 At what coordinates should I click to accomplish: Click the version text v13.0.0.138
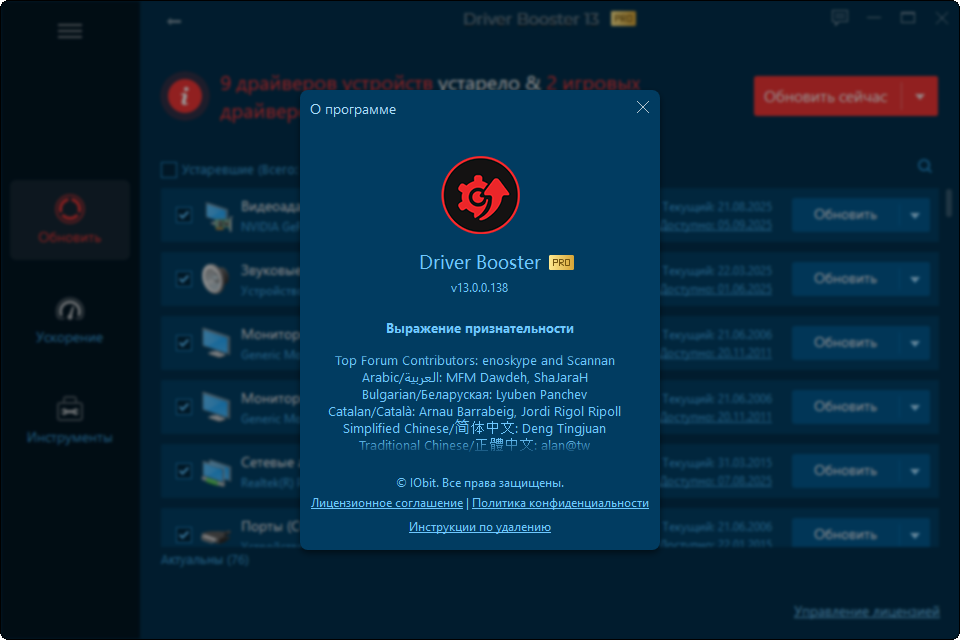479,288
